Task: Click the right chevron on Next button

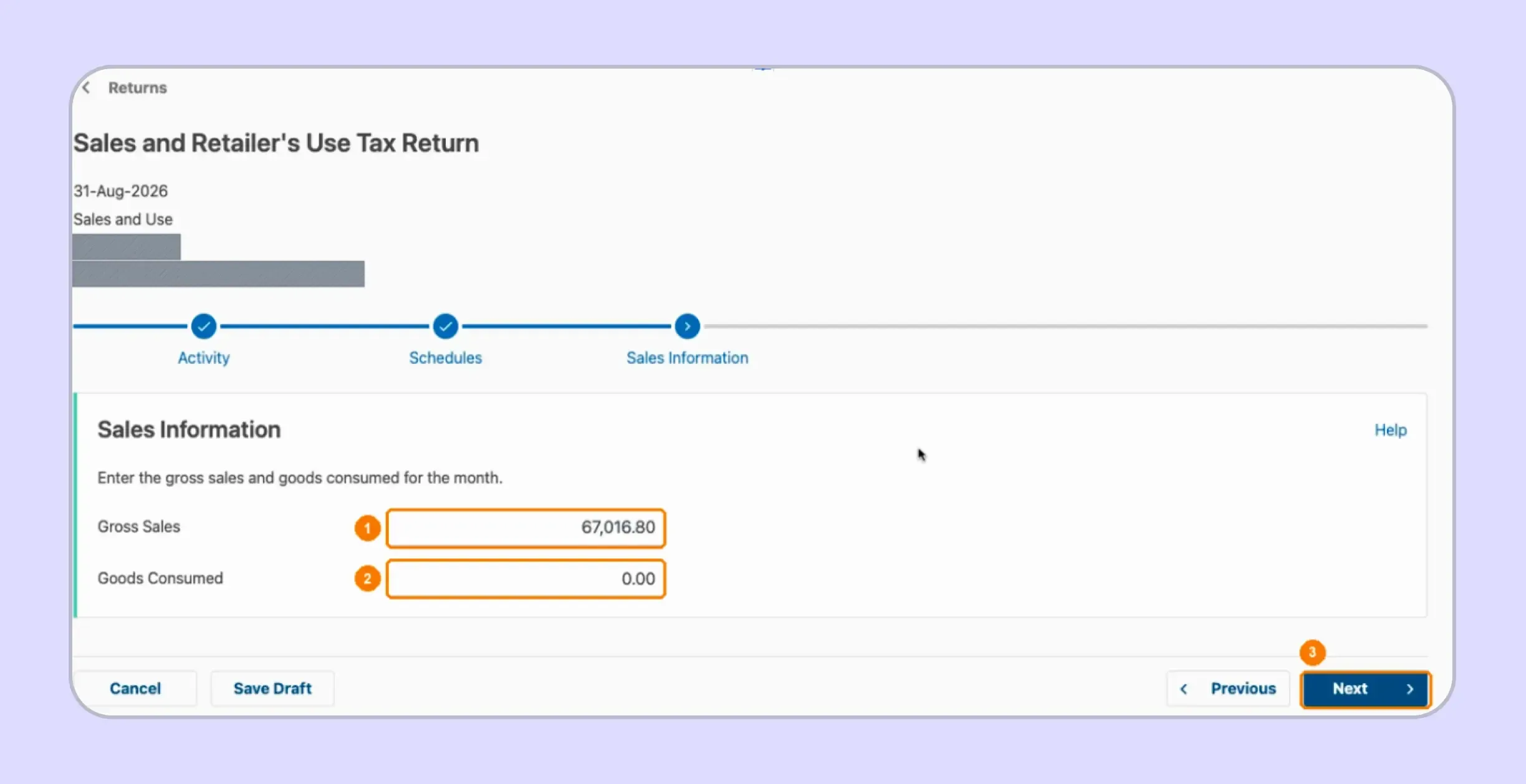Action: (1410, 689)
